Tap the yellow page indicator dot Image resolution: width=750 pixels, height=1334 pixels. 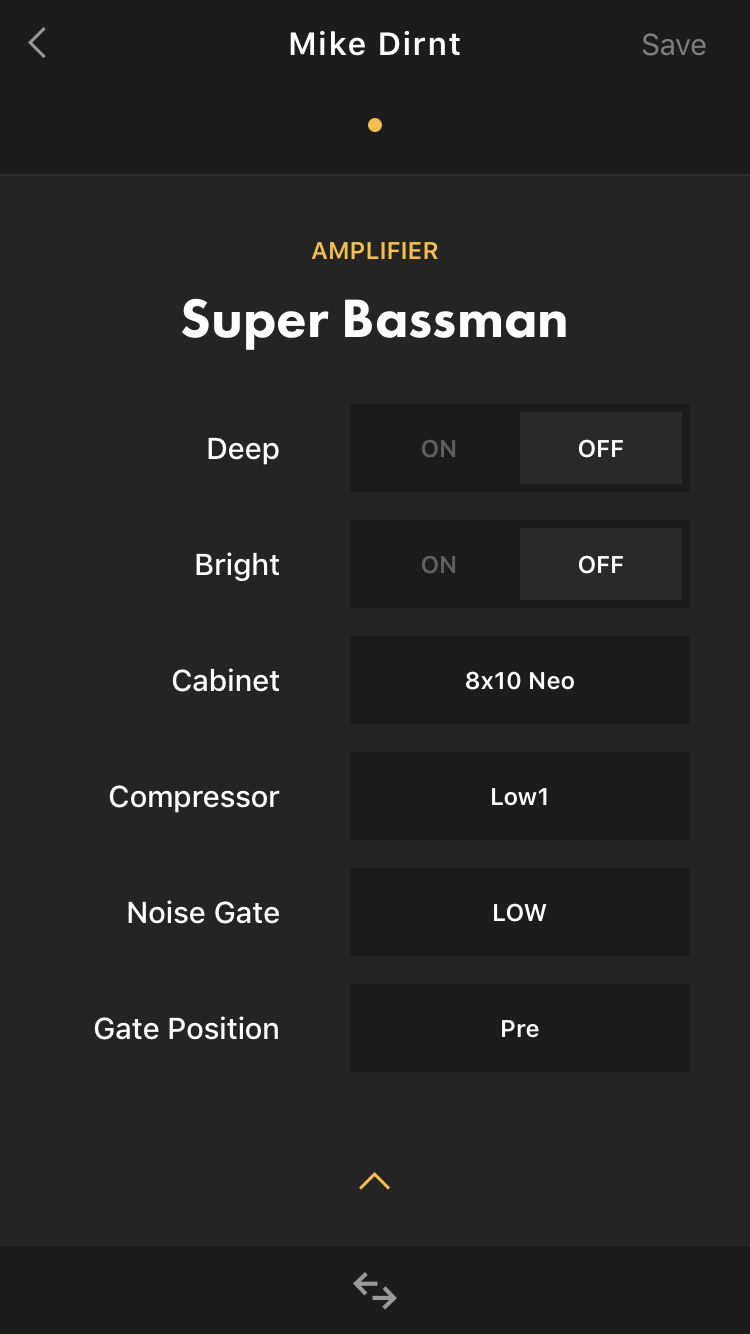tap(375, 125)
